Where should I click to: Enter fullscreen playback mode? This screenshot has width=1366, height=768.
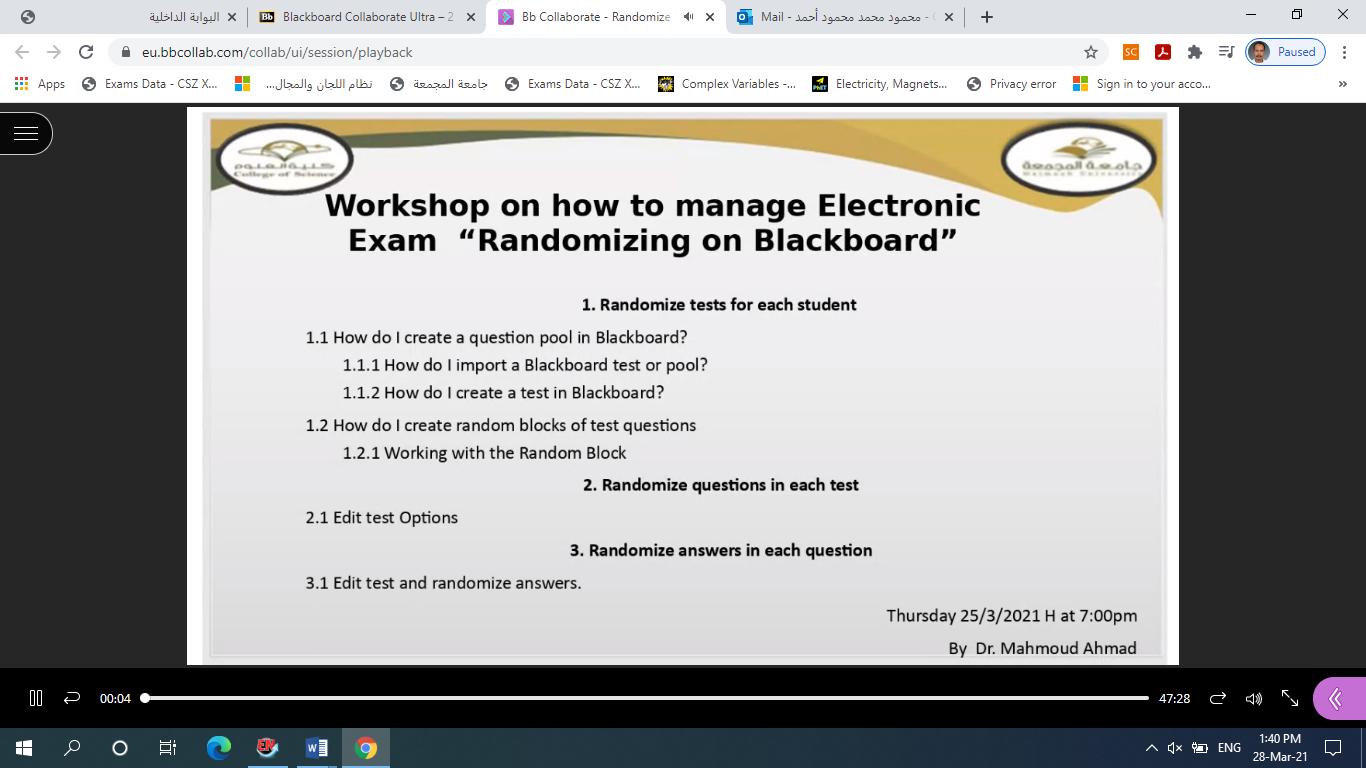click(x=1290, y=698)
